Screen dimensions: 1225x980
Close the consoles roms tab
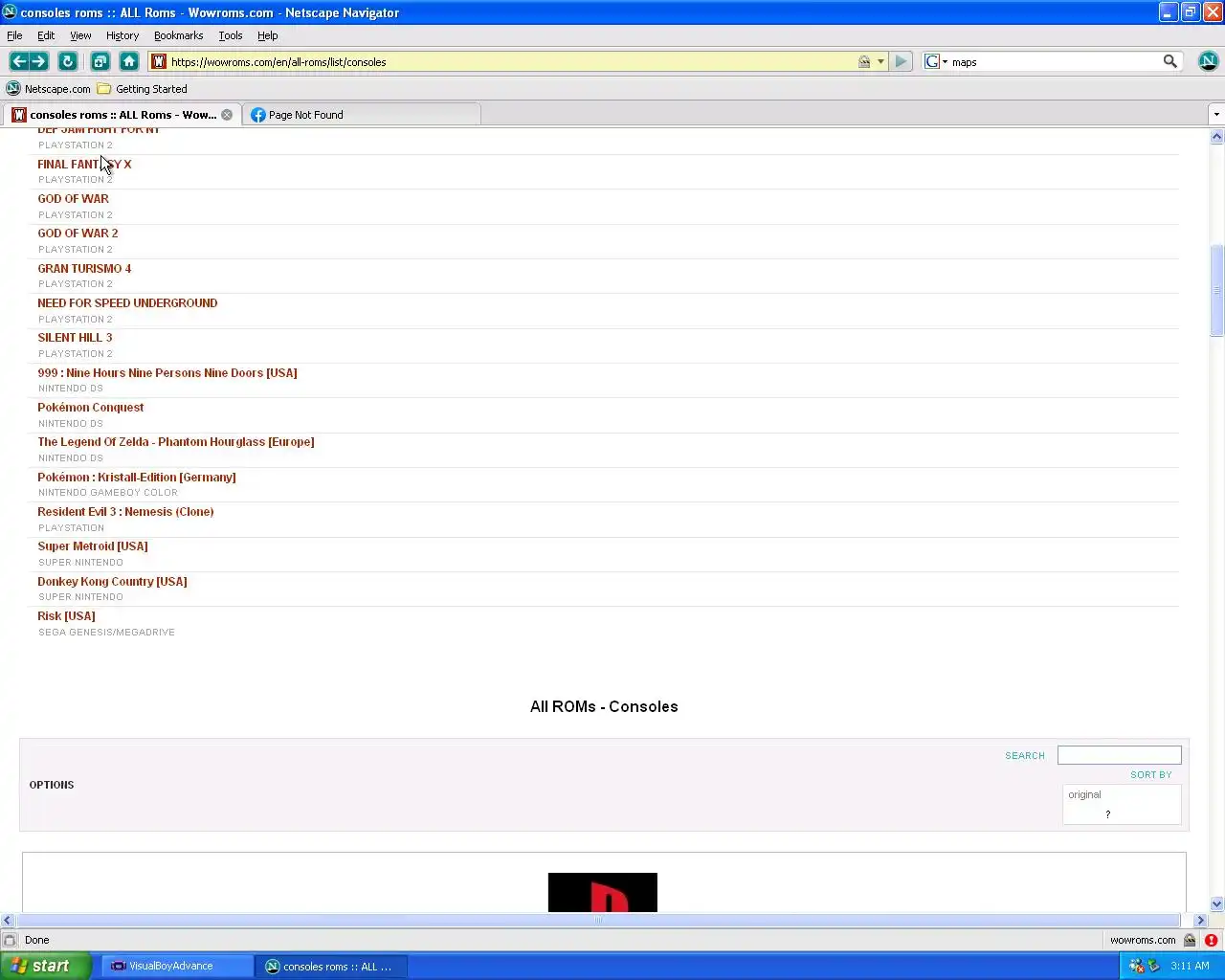[227, 115]
